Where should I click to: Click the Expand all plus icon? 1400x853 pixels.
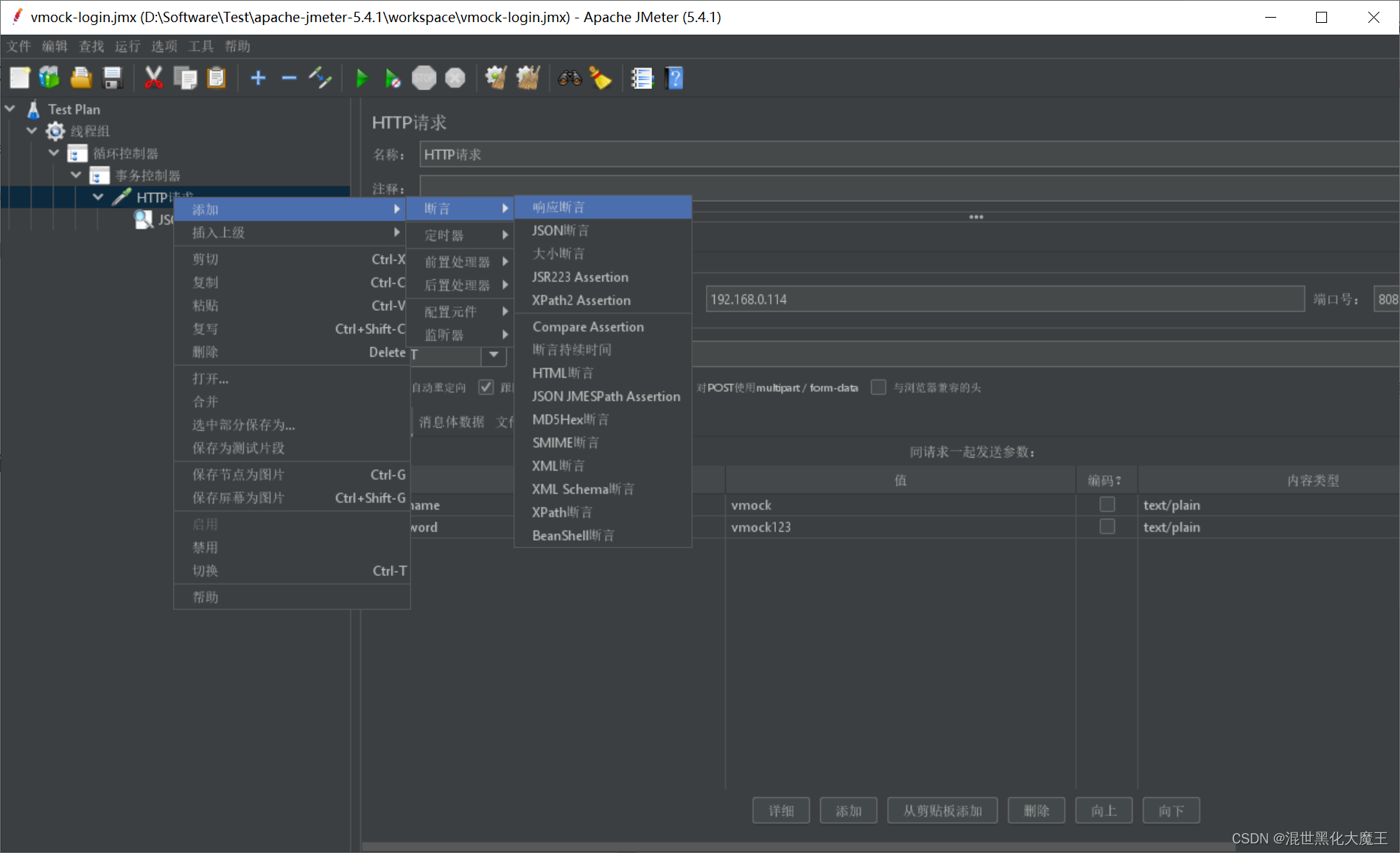258,78
